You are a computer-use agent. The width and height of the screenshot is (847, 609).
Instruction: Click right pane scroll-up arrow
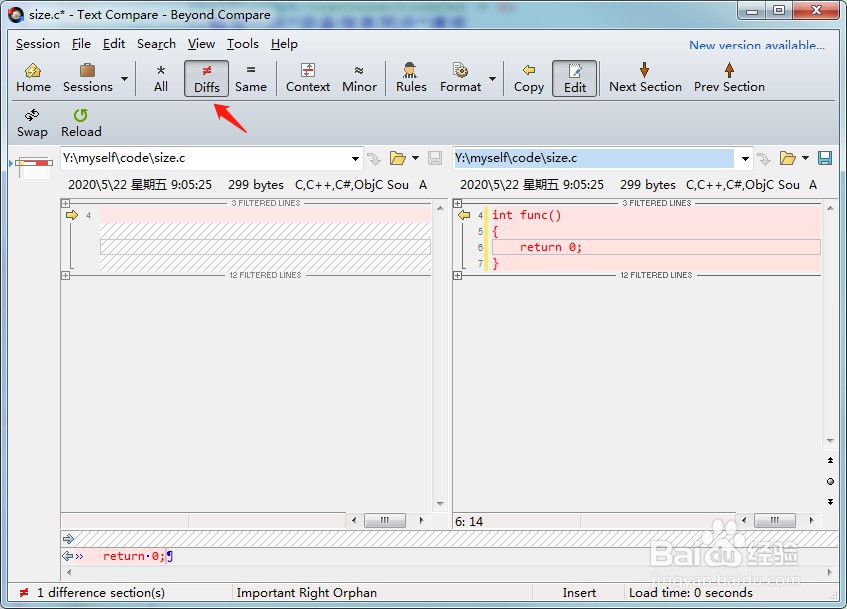[830, 208]
